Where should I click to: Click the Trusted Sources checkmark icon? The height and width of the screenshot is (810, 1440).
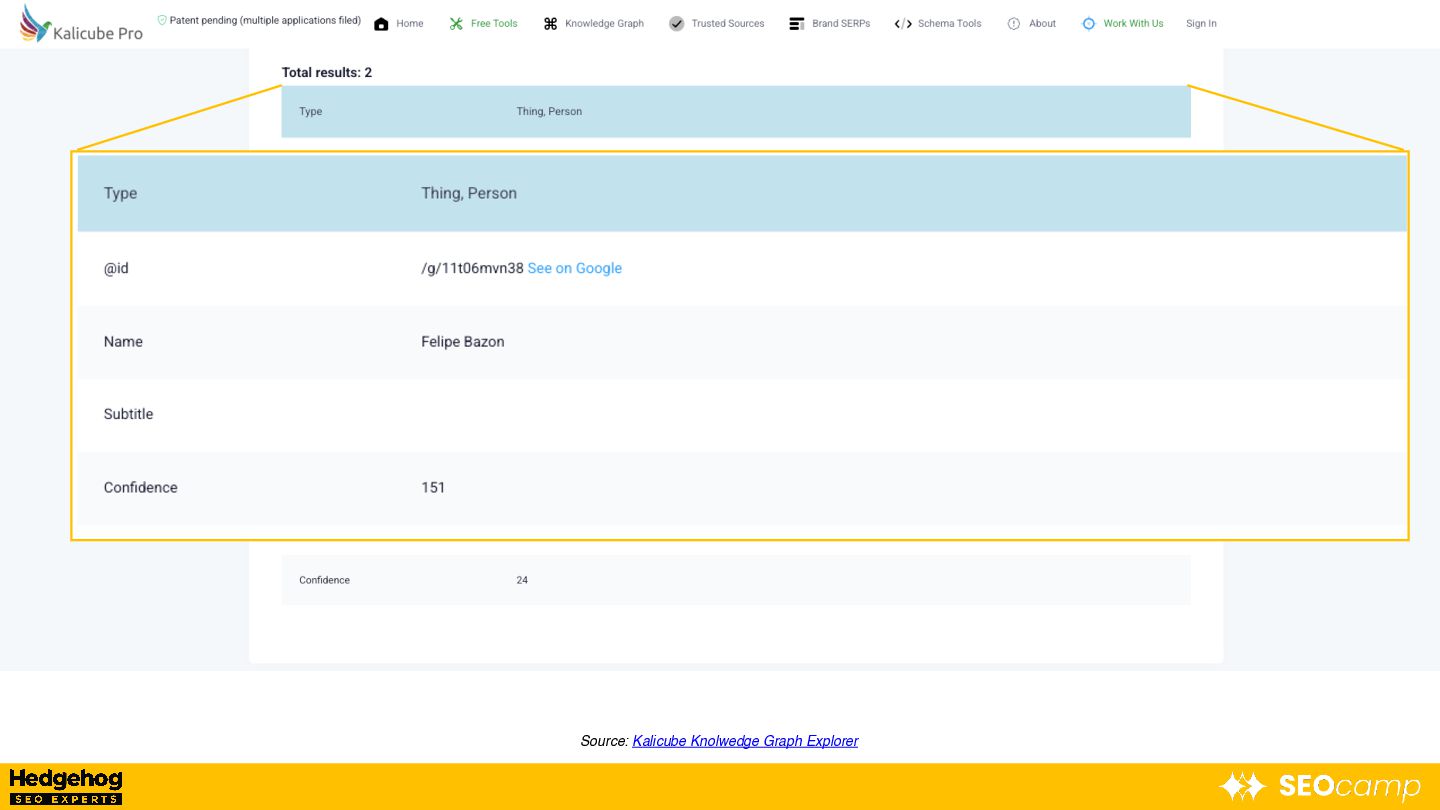(677, 24)
